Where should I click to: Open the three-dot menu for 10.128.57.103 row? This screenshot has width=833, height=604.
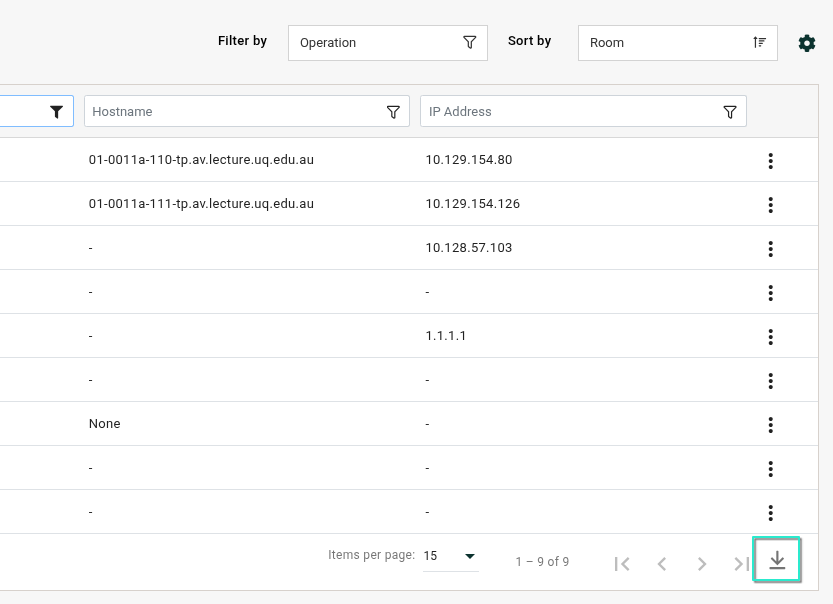point(770,249)
